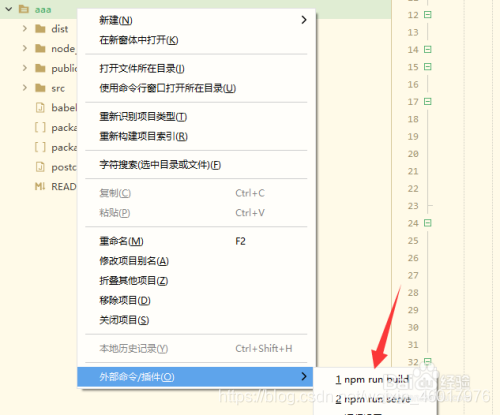This screenshot has height=415, width=500.
Task: Click the src folder icon
Action: (40, 88)
